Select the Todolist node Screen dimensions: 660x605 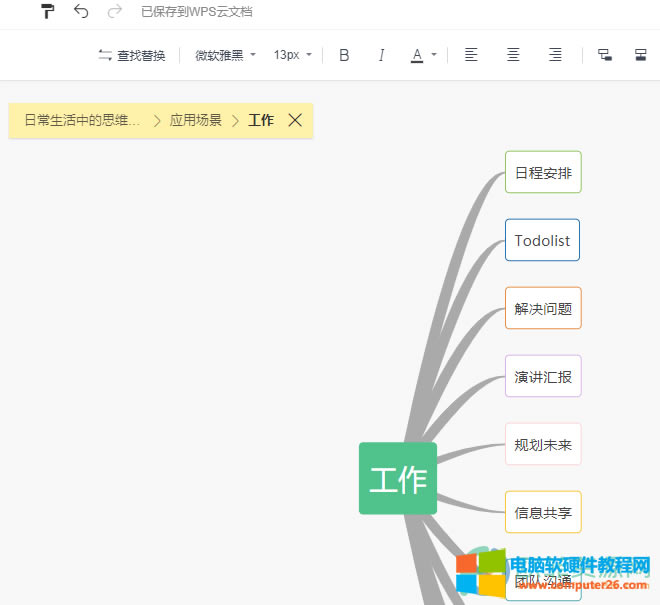coord(542,240)
